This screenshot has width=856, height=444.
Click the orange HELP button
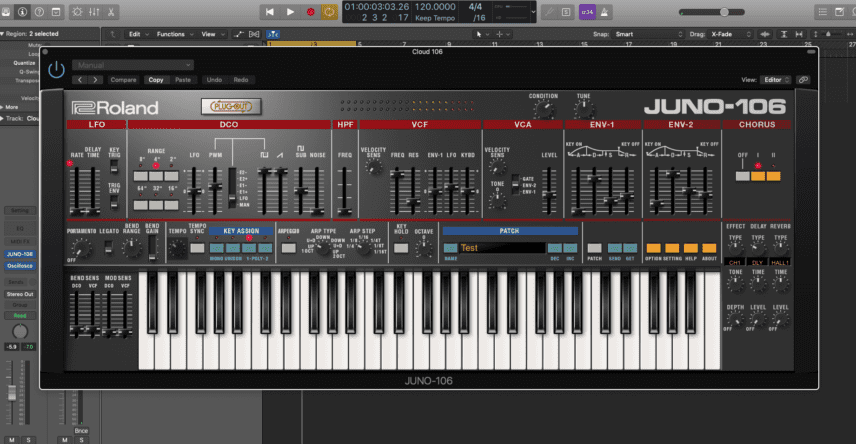(x=691, y=248)
